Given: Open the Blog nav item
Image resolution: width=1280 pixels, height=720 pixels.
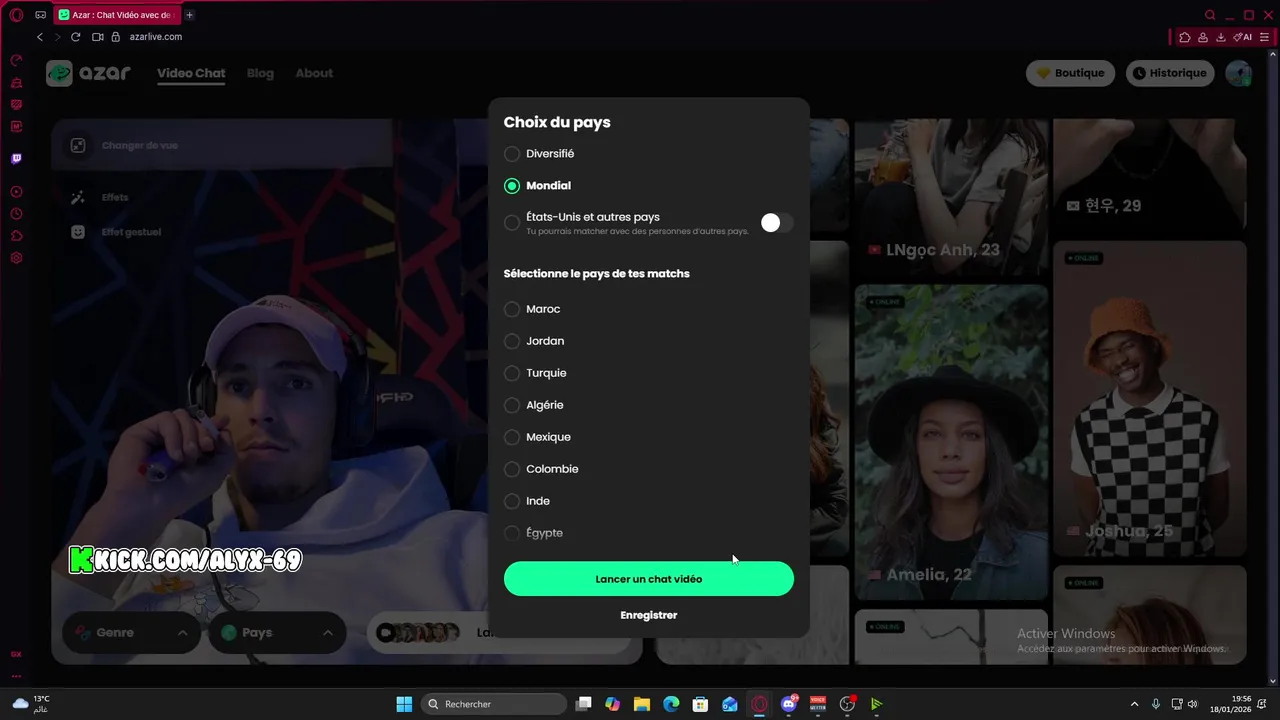Looking at the screenshot, I should (x=260, y=73).
